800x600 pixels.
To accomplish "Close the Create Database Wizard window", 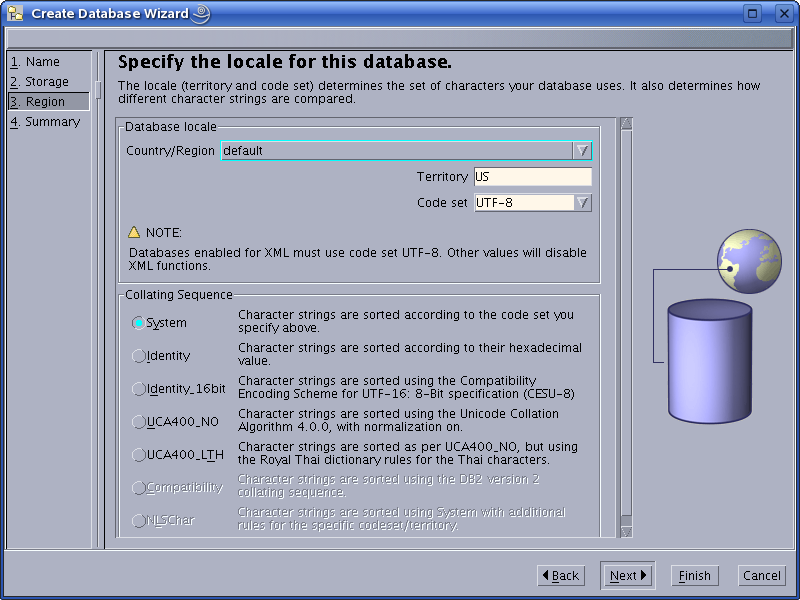I will 784,13.
